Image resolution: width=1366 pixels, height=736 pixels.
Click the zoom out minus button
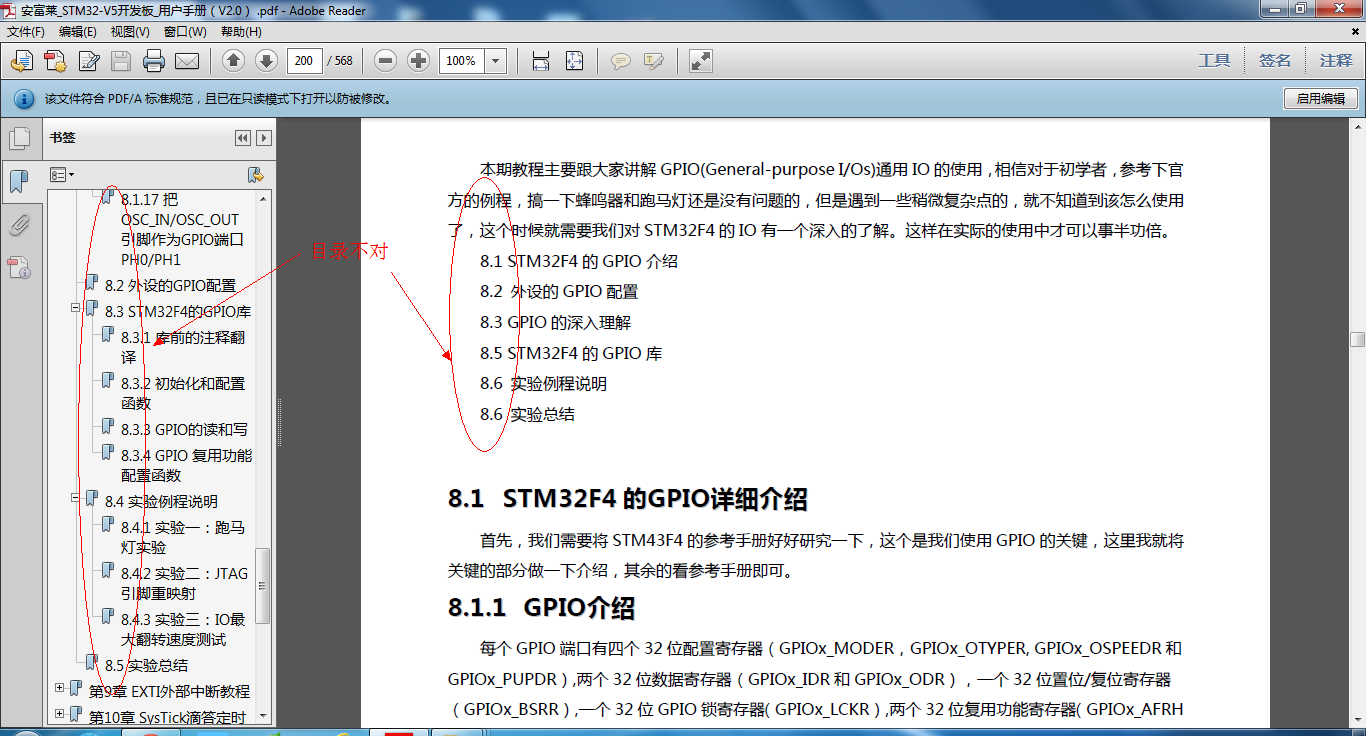386,61
